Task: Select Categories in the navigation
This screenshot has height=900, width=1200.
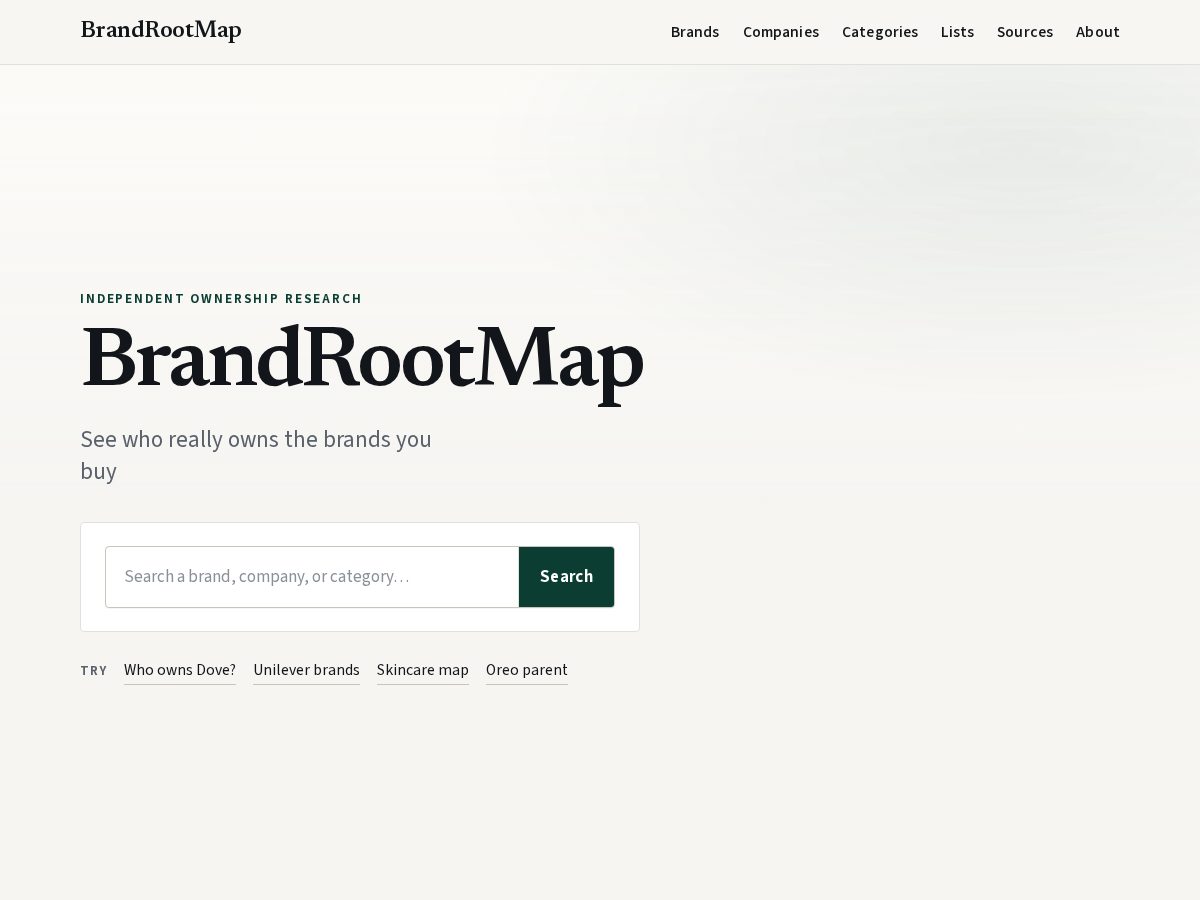Action: [x=880, y=32]
